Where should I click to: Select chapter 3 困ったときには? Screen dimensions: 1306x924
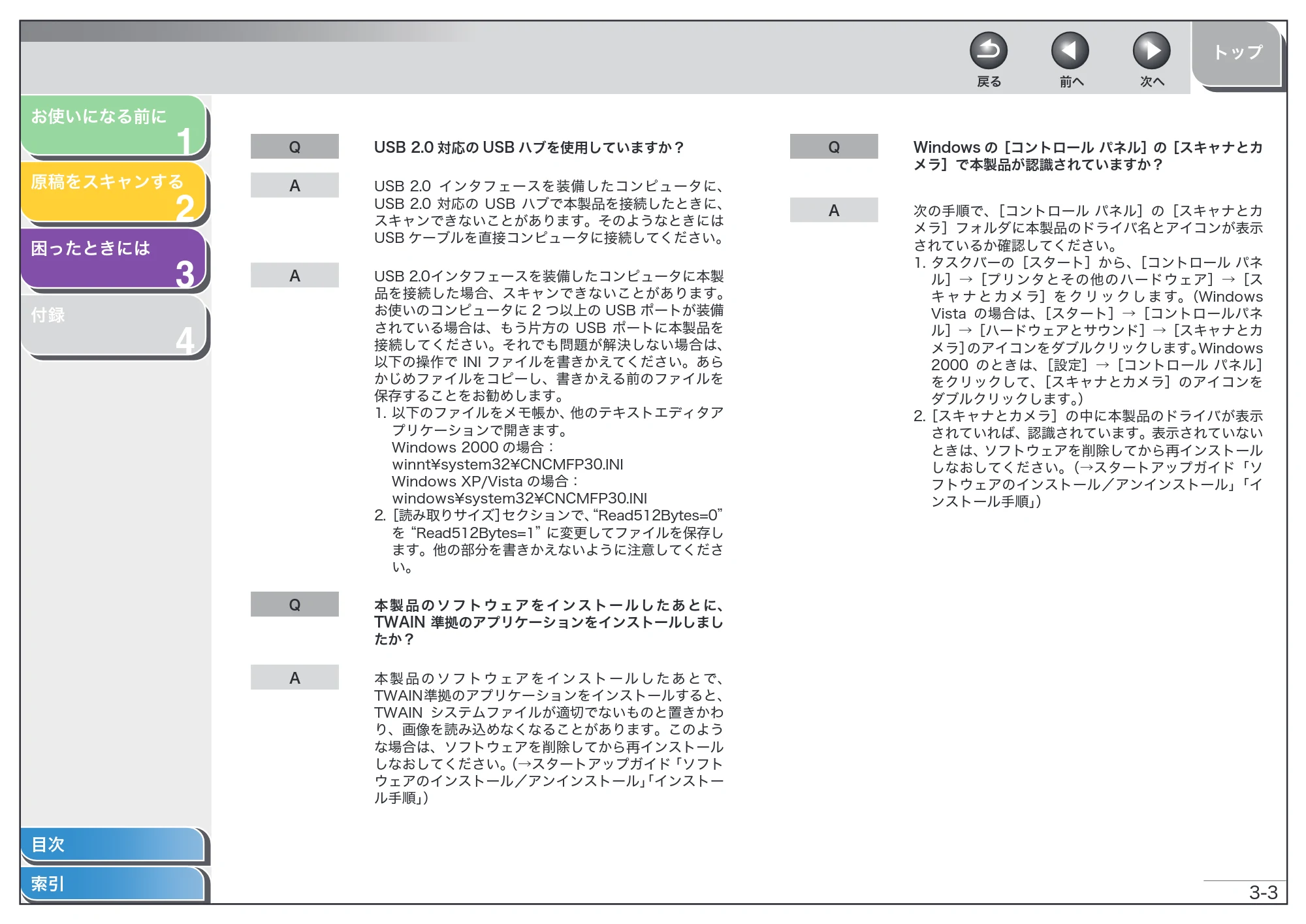(114, 258)
